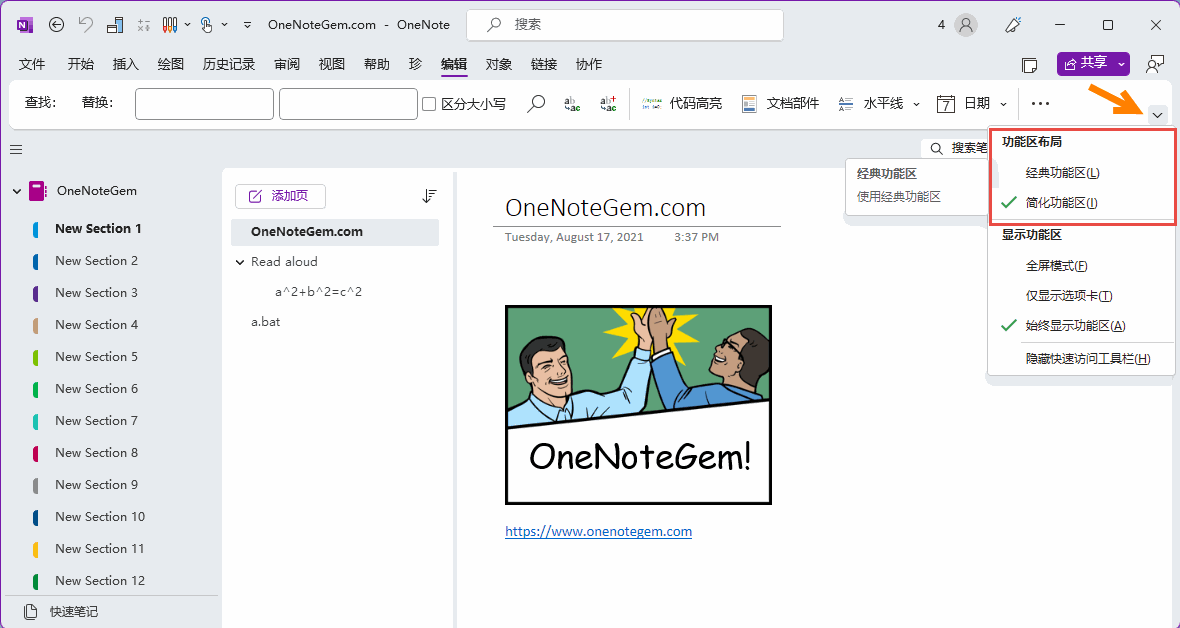Click the Back arrow in title bar
The width and height of the screenshot is (1180, 628).
click(56, 25)
